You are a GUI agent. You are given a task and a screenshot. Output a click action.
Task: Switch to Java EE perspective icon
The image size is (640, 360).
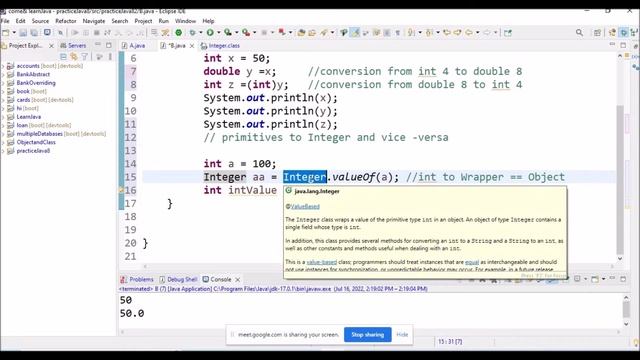(x=612, y=33)
